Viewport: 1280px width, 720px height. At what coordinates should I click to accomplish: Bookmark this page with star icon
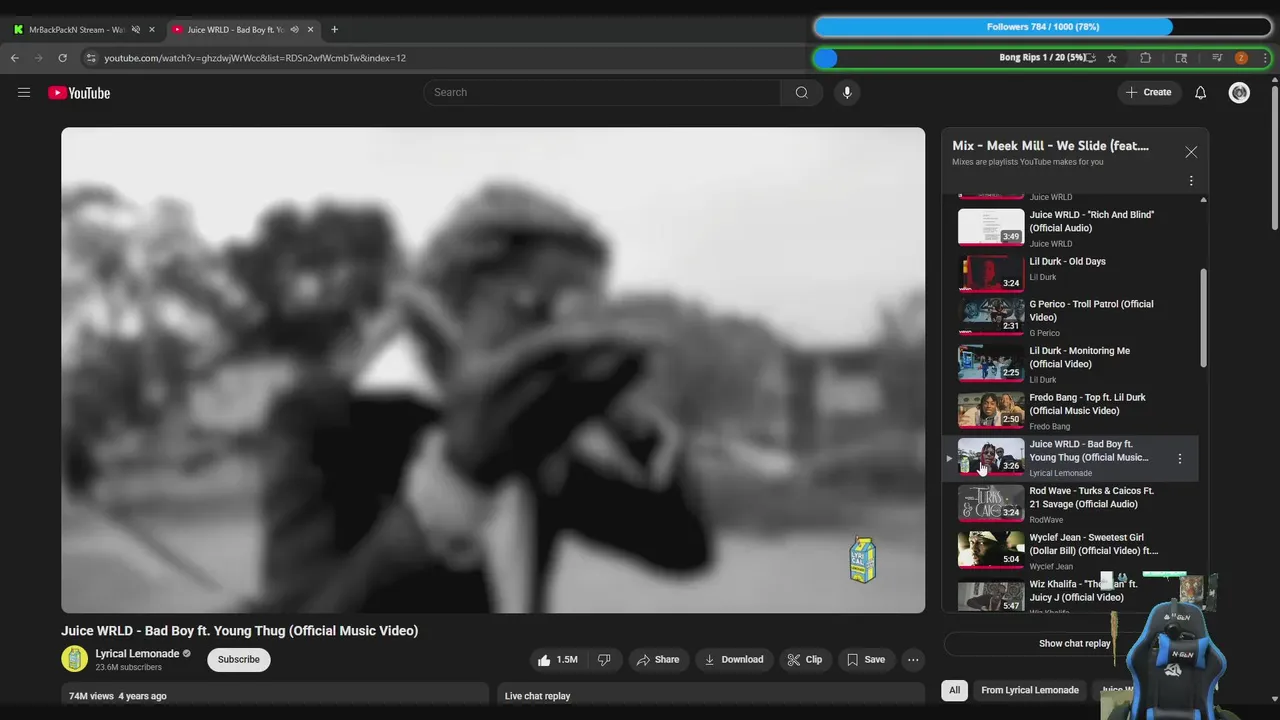tap(1112, 58)
